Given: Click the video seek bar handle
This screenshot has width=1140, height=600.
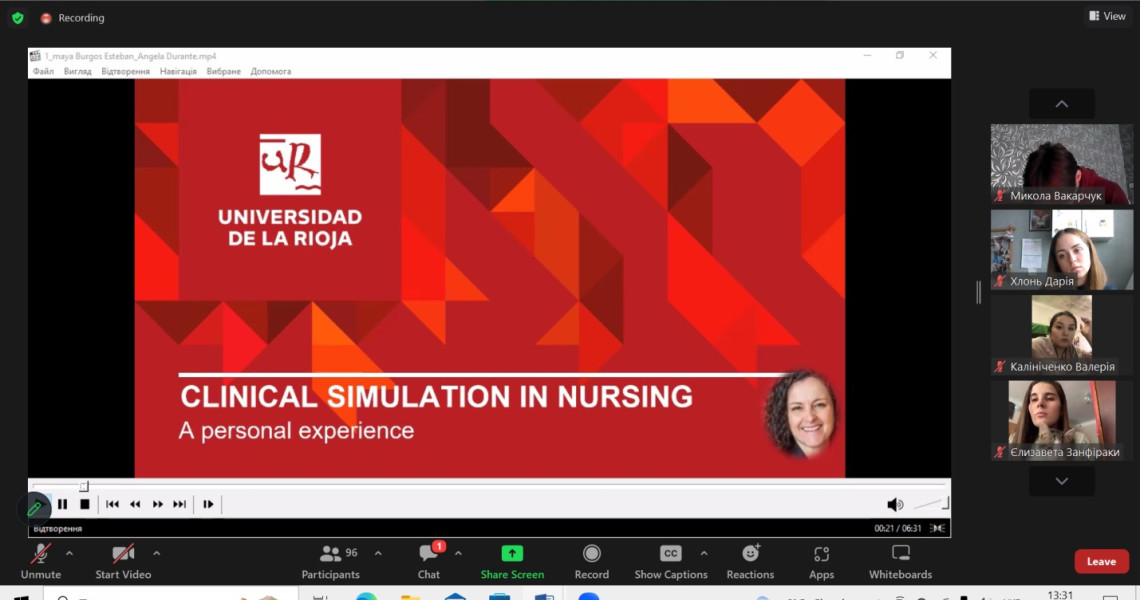Looking at the screenshot, I should pos(84,486).
